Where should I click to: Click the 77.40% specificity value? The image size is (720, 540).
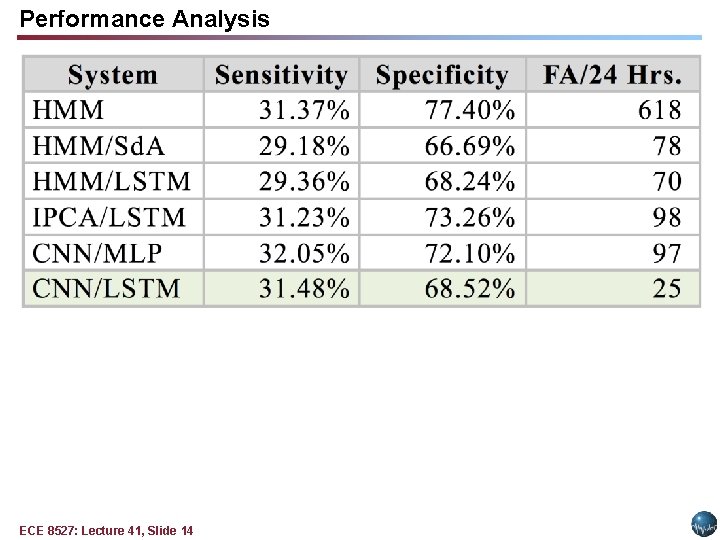[x=469, y=110]
